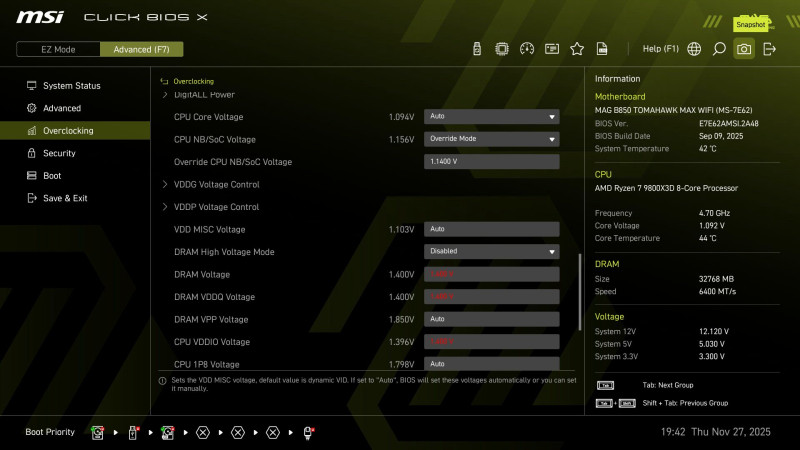800x450 pixels.
Task: Expand VDDG Voltage Control
Action: pos(216,184)
